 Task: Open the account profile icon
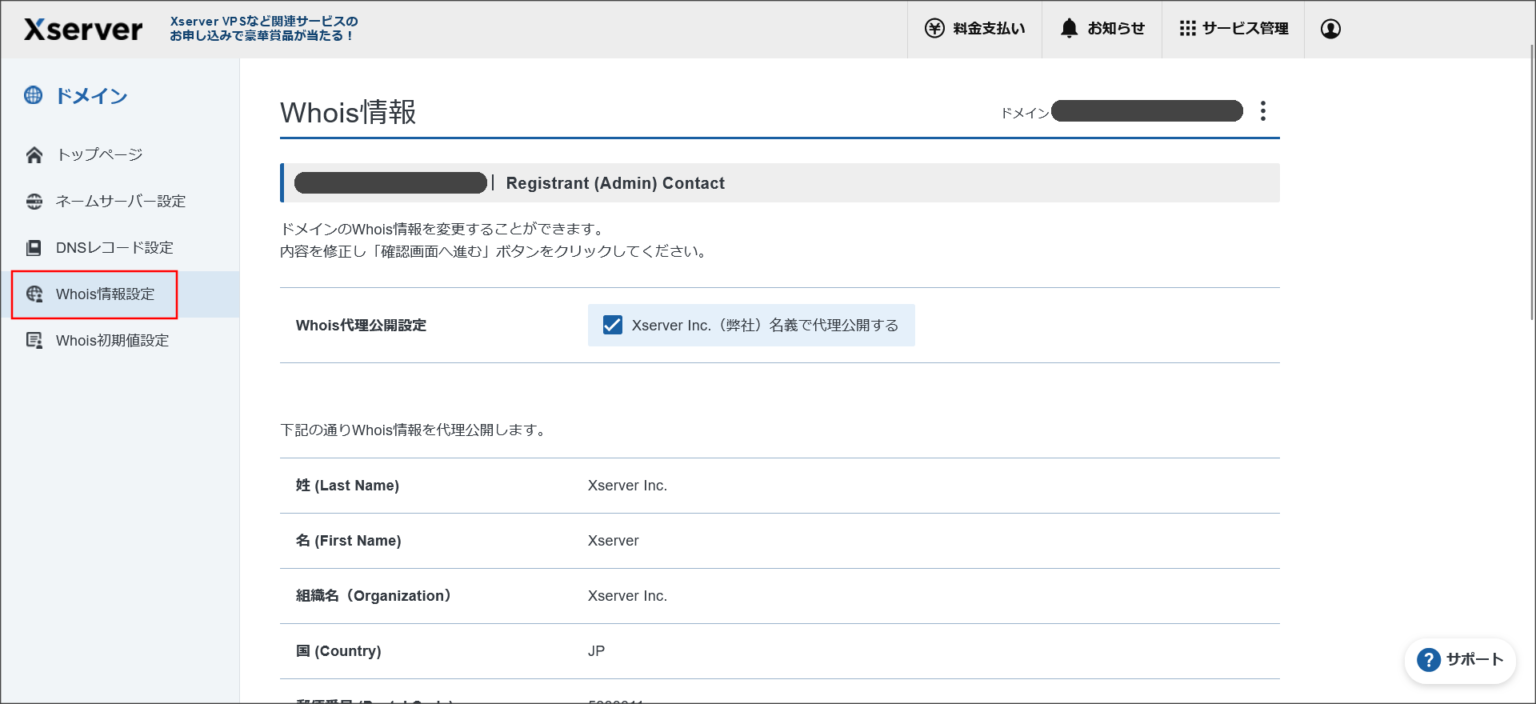click(x=1330, y=28)
